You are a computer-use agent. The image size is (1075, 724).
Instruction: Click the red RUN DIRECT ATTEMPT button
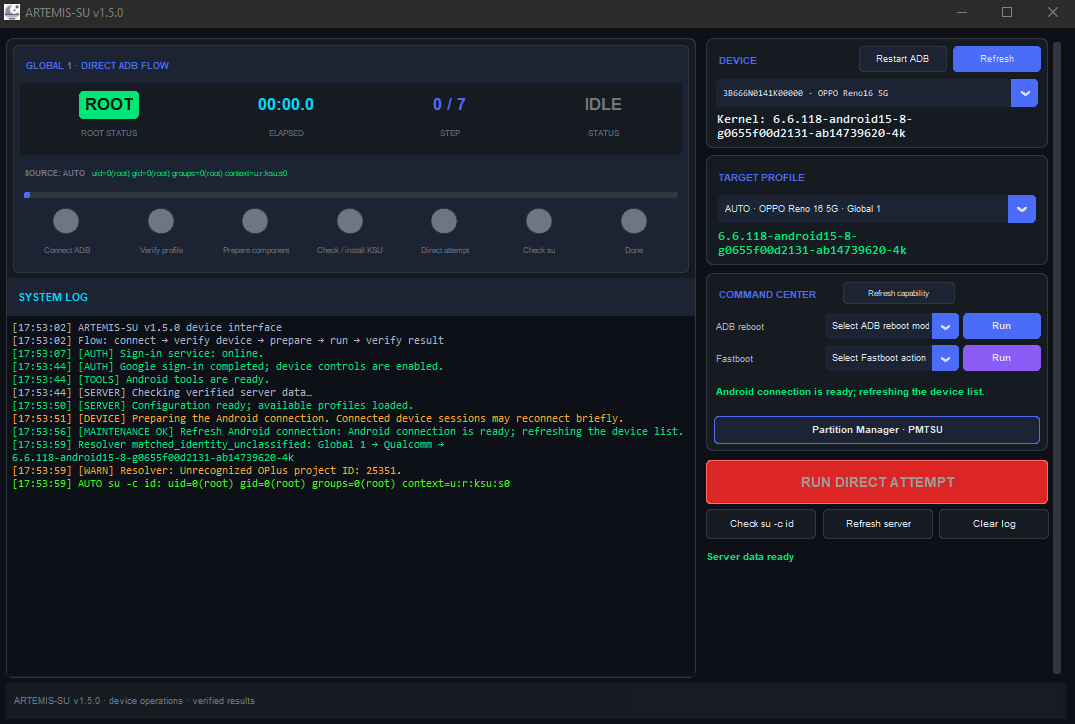[x=877, y=482]
